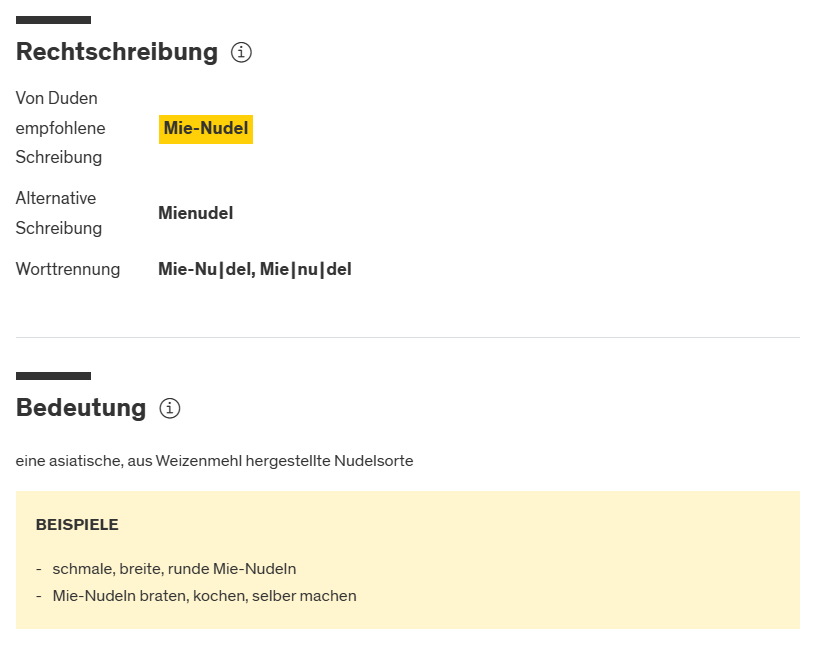Click the example 'Mie-Nudeln braten, kochen, selber machen'

point(204,596)
